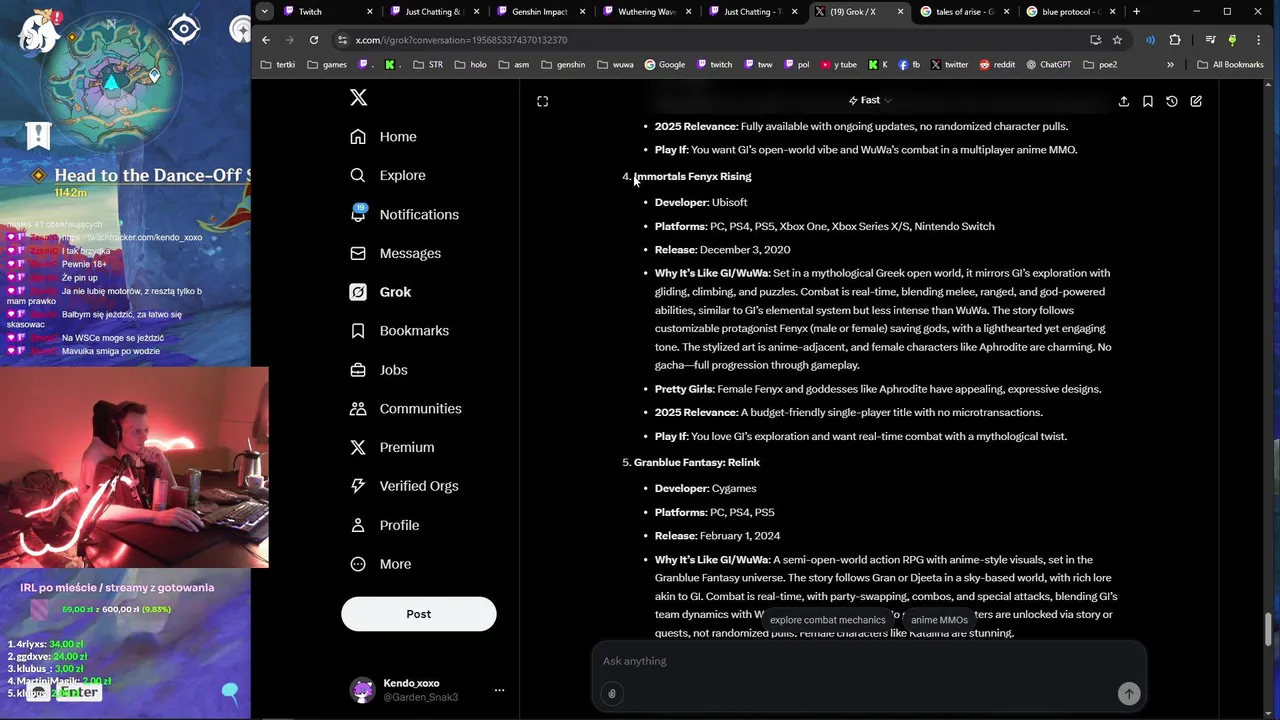Switch to the tales of arise tab
Screen dimensions: 1280x720
(x=966, y=12)
